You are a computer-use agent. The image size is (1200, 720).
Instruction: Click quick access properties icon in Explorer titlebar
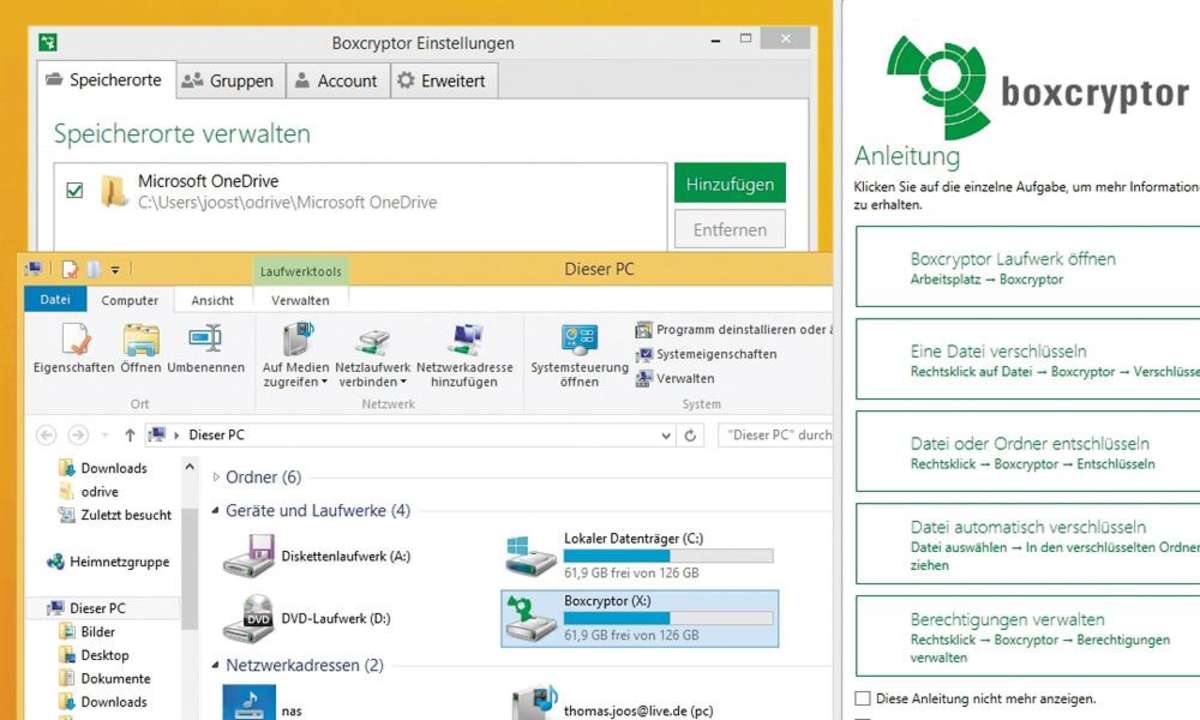click(x=70, y=269)
